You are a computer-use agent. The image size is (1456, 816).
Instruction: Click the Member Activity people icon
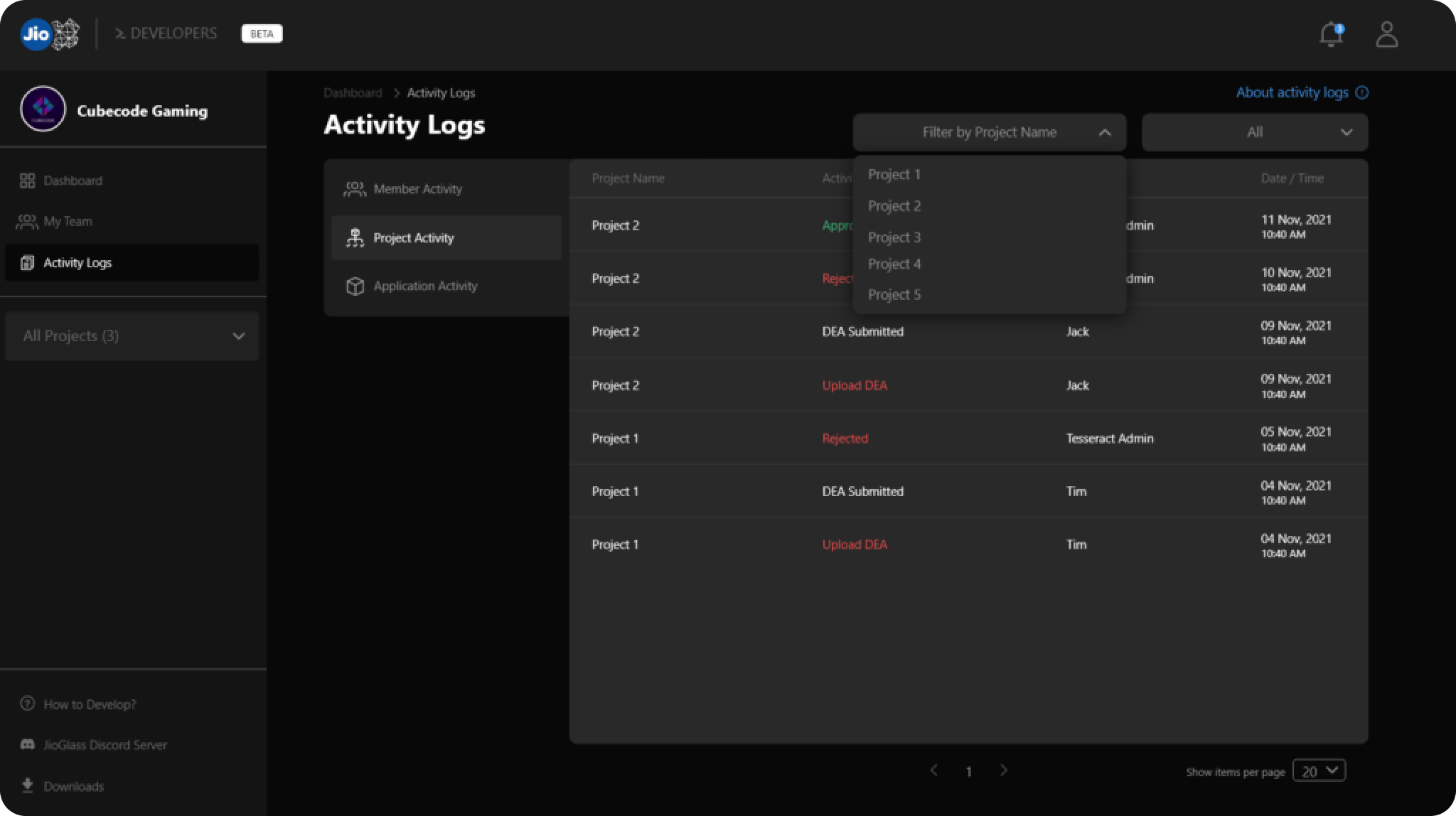[x=355, y=189]
